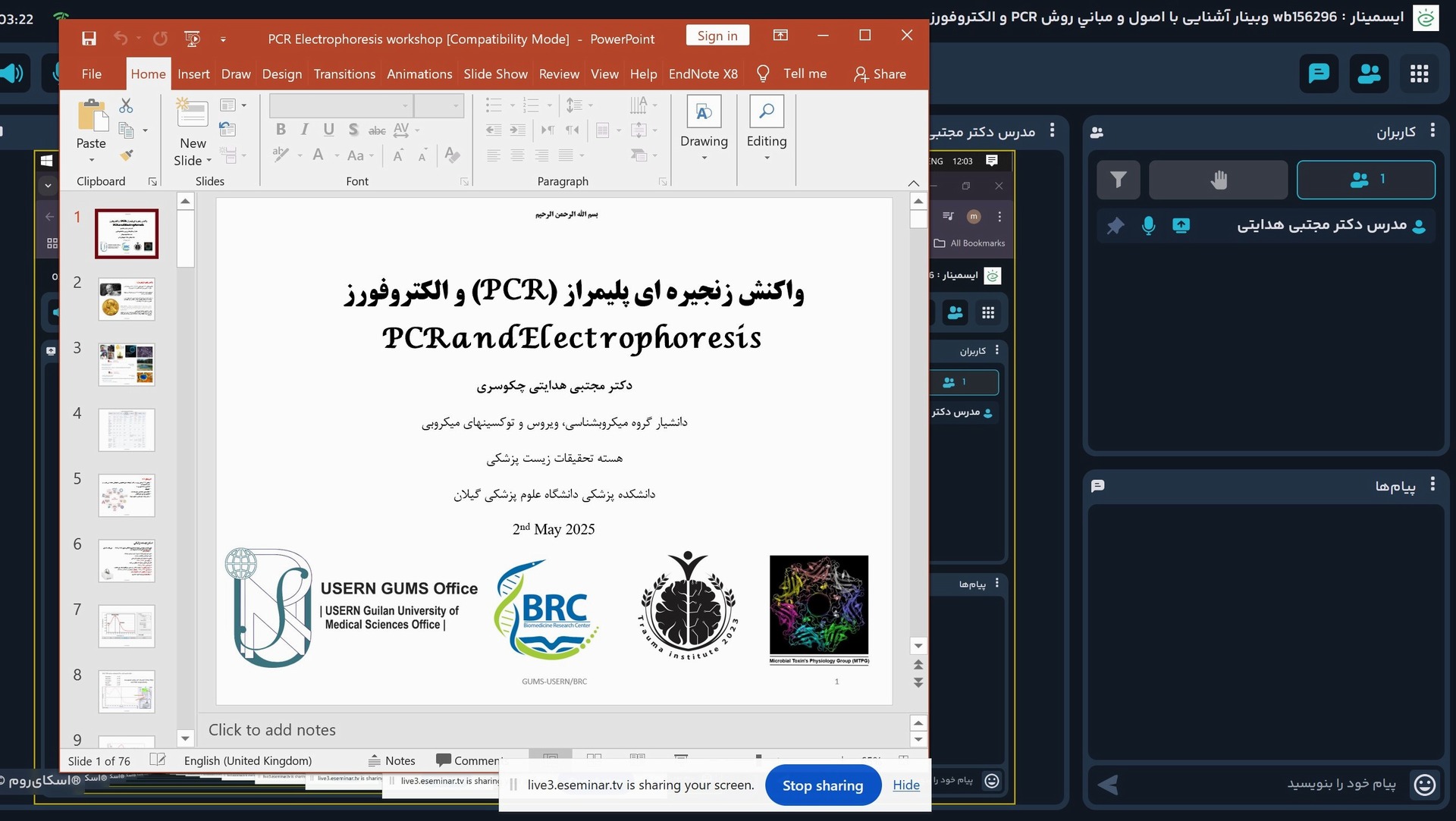Click the raised hand button in users panel

tap(1218, 180)
